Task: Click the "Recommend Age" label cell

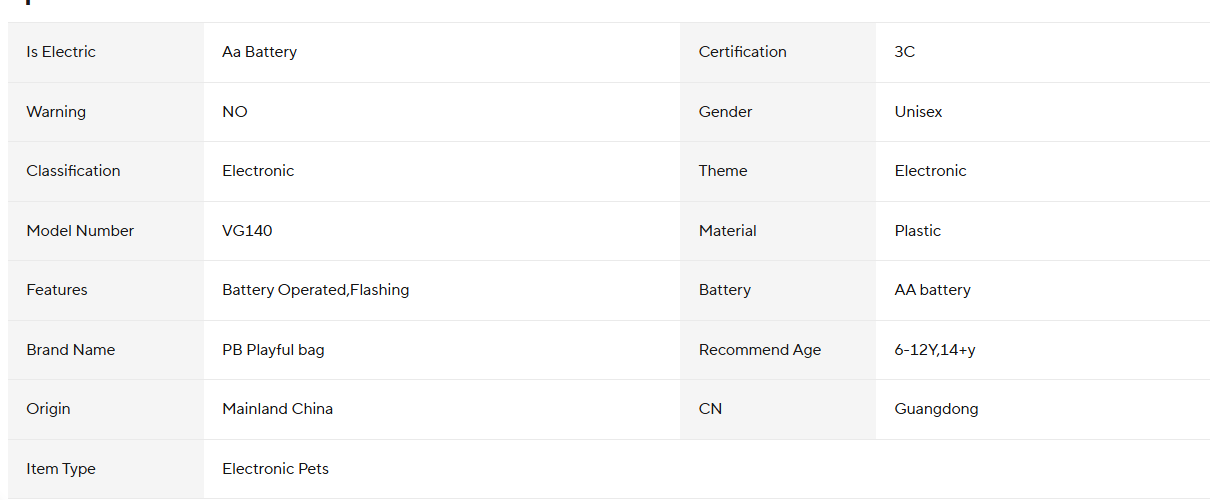Action: [759, 350]
